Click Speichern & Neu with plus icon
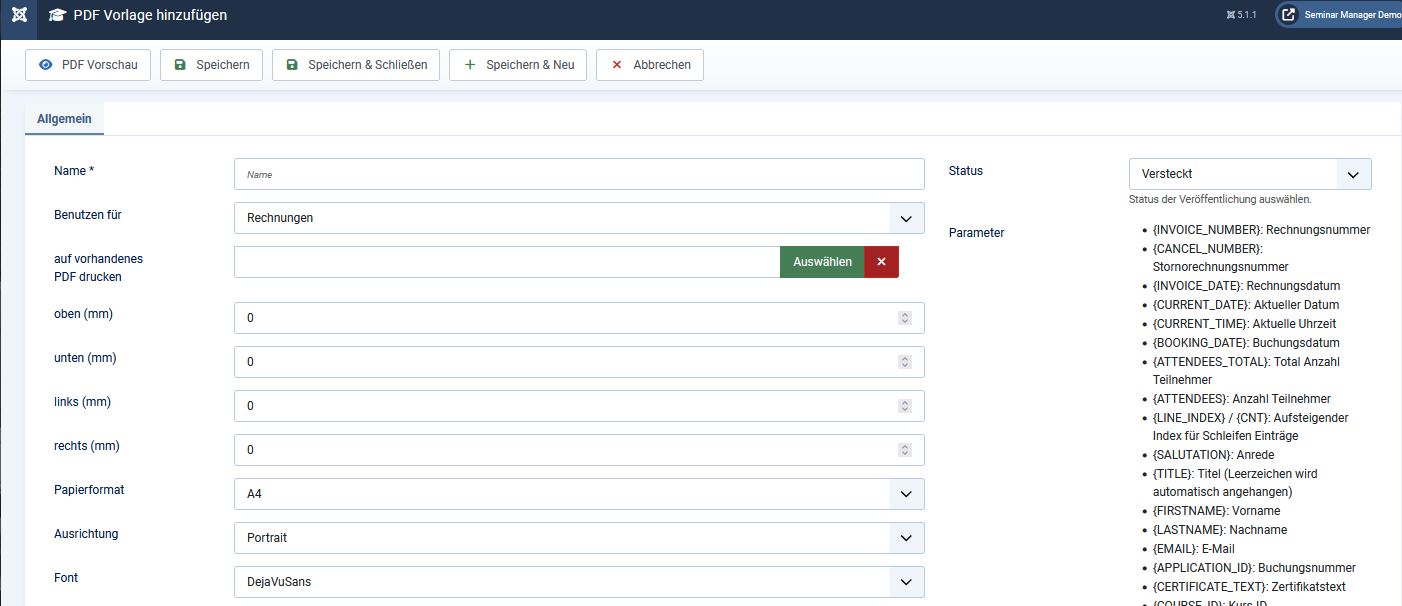Image resolution: width=1402 pixels, height=606 pixels. pos(517,65)
